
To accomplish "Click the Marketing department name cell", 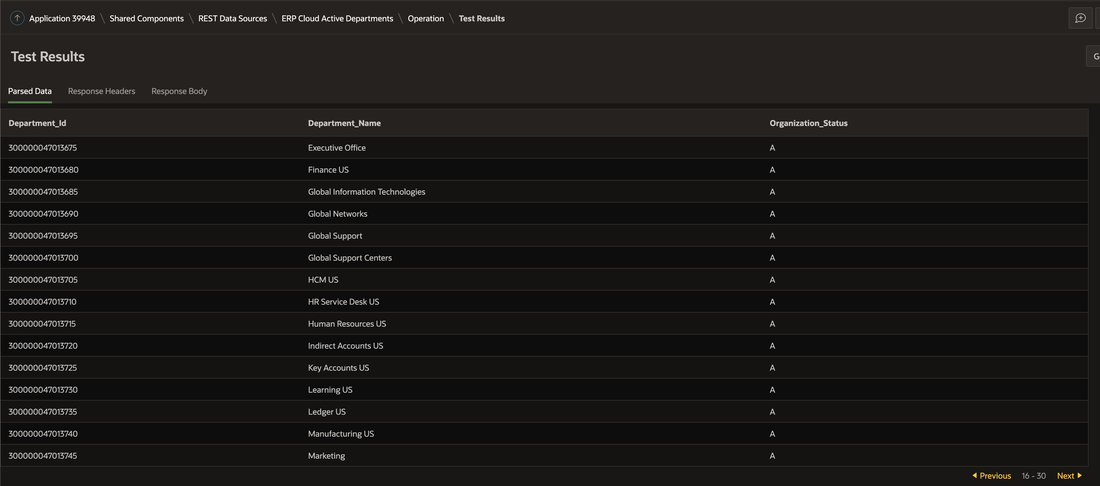I will click(x=326, y=456).
